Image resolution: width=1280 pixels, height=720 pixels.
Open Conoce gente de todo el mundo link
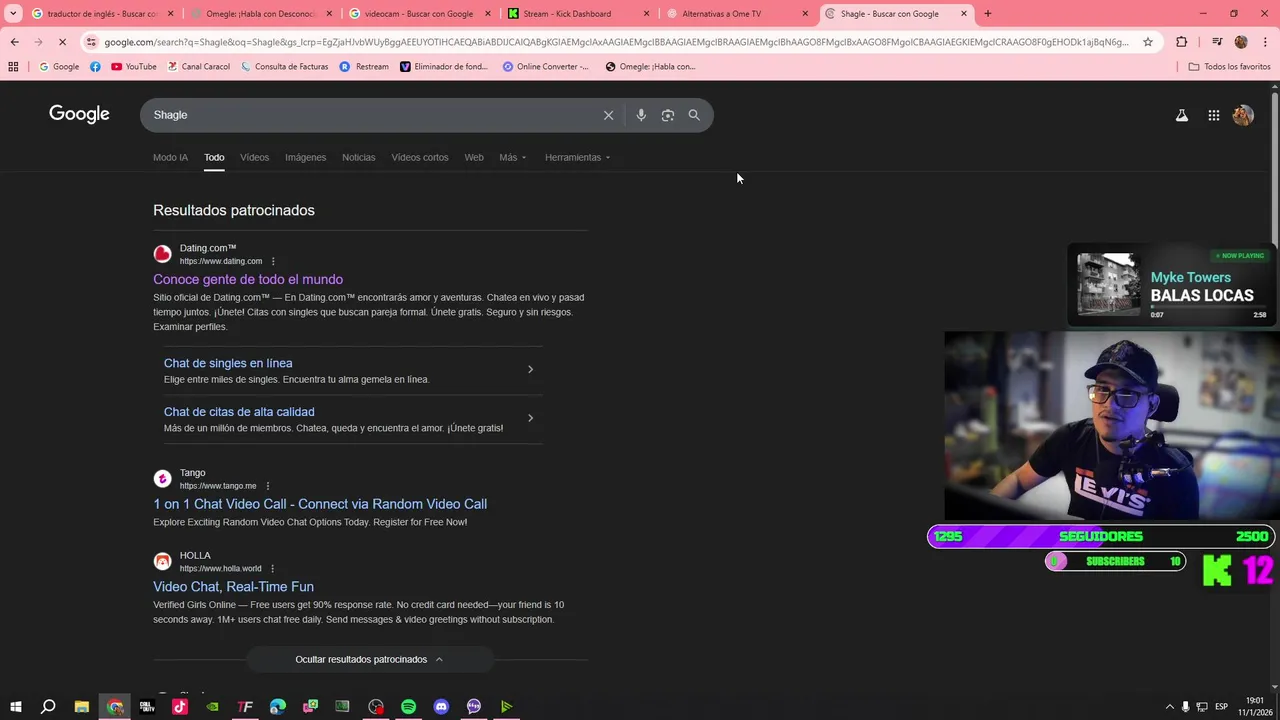pyautogui.click(x=248, y=280)
